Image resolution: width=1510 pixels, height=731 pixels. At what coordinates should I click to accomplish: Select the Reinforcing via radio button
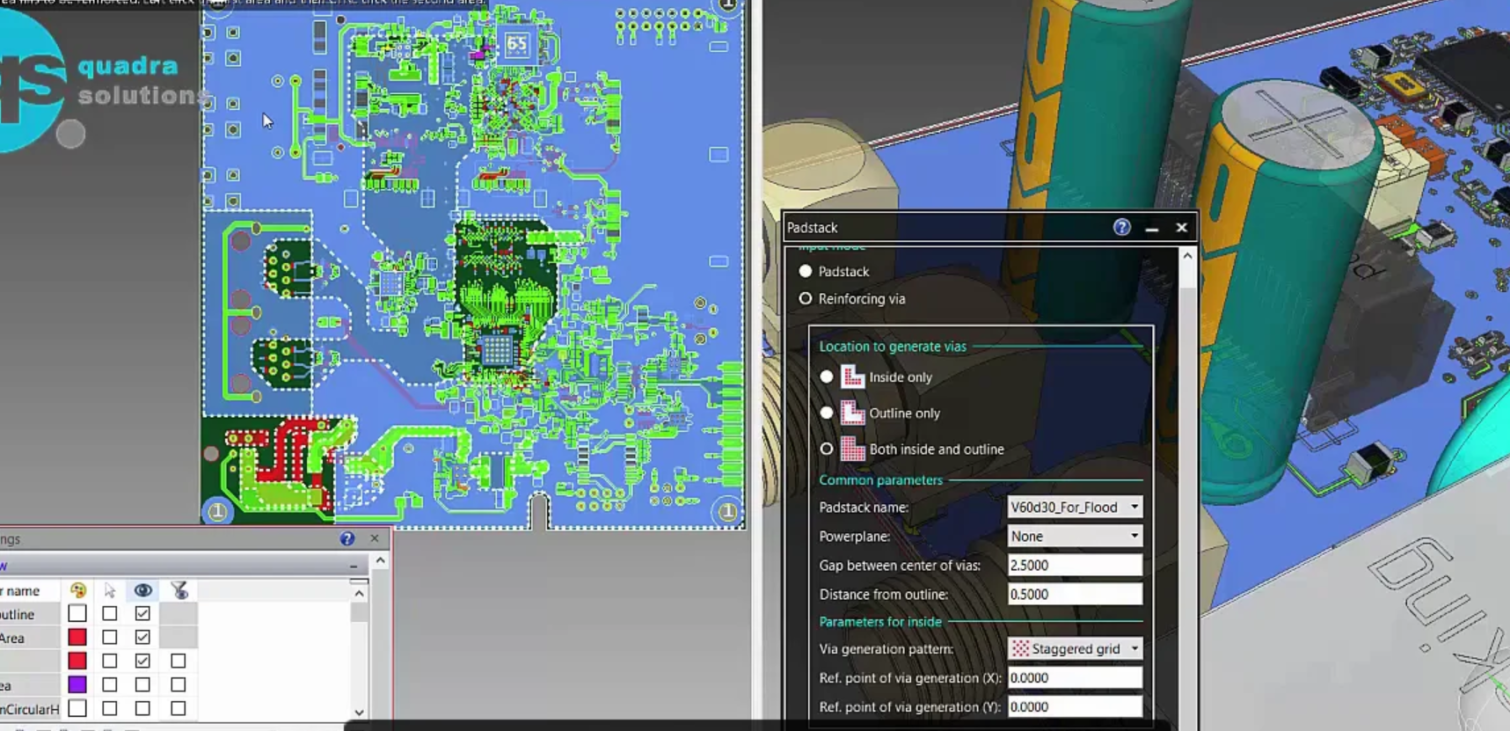click(x=805, y=298)
